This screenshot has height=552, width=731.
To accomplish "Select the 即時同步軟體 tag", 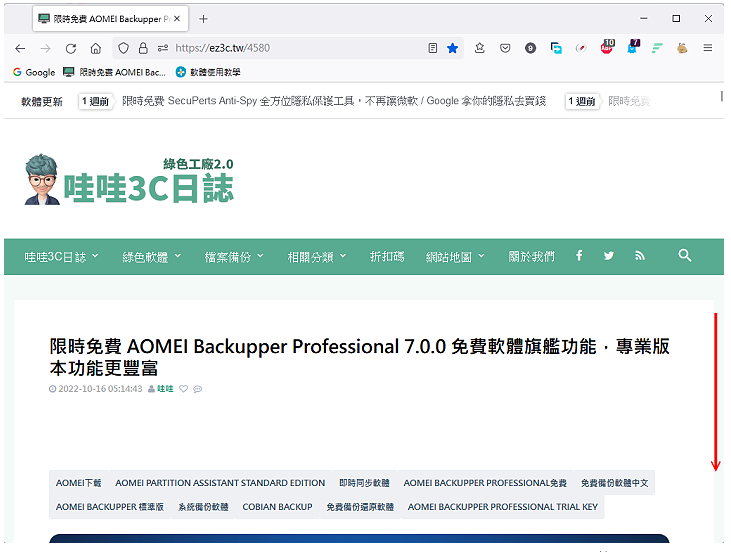I will coord(364,483).
